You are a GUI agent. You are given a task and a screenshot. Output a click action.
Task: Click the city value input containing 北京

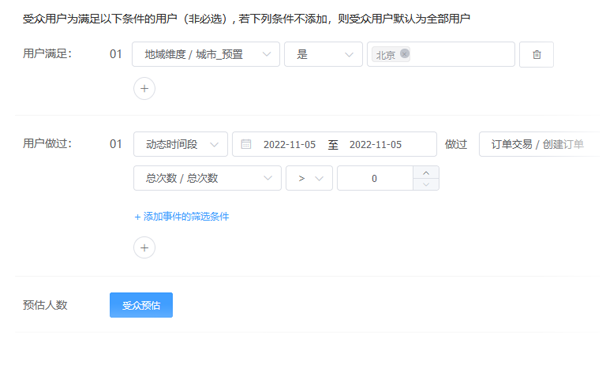441,54
